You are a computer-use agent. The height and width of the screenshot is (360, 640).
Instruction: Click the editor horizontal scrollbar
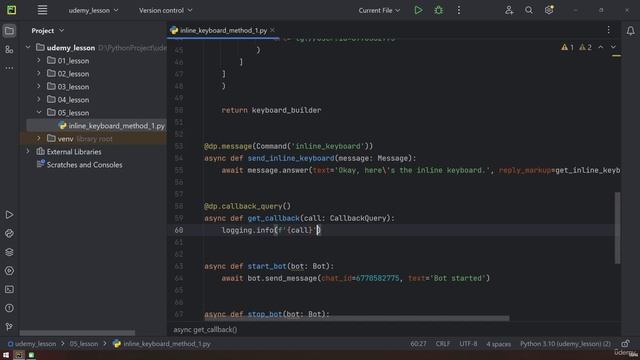pos(356,318)
